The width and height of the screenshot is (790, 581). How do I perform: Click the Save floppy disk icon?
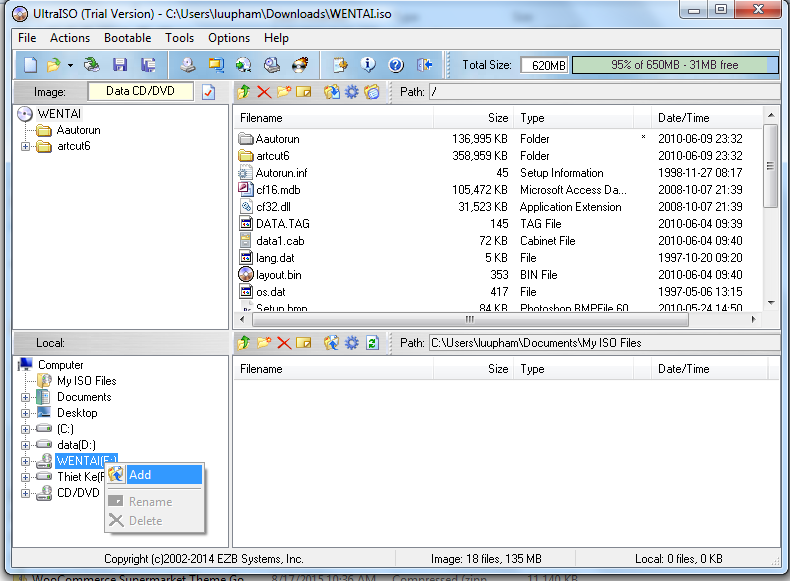120,65
